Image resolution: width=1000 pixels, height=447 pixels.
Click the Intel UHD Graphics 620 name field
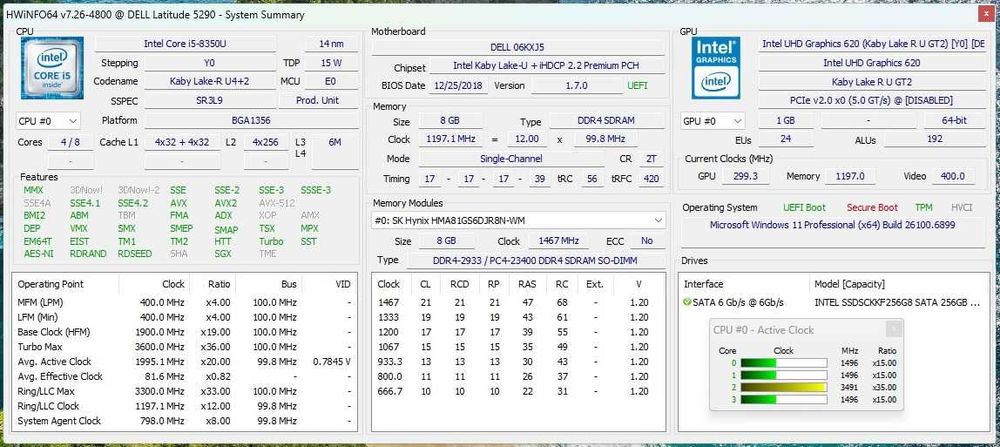(x=871, y=62)
